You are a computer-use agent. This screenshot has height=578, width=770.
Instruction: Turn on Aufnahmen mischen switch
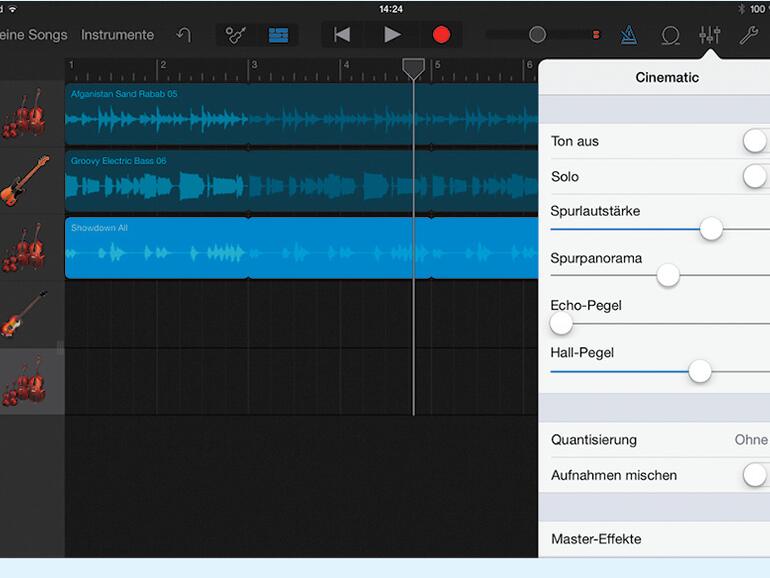[756, 475]
